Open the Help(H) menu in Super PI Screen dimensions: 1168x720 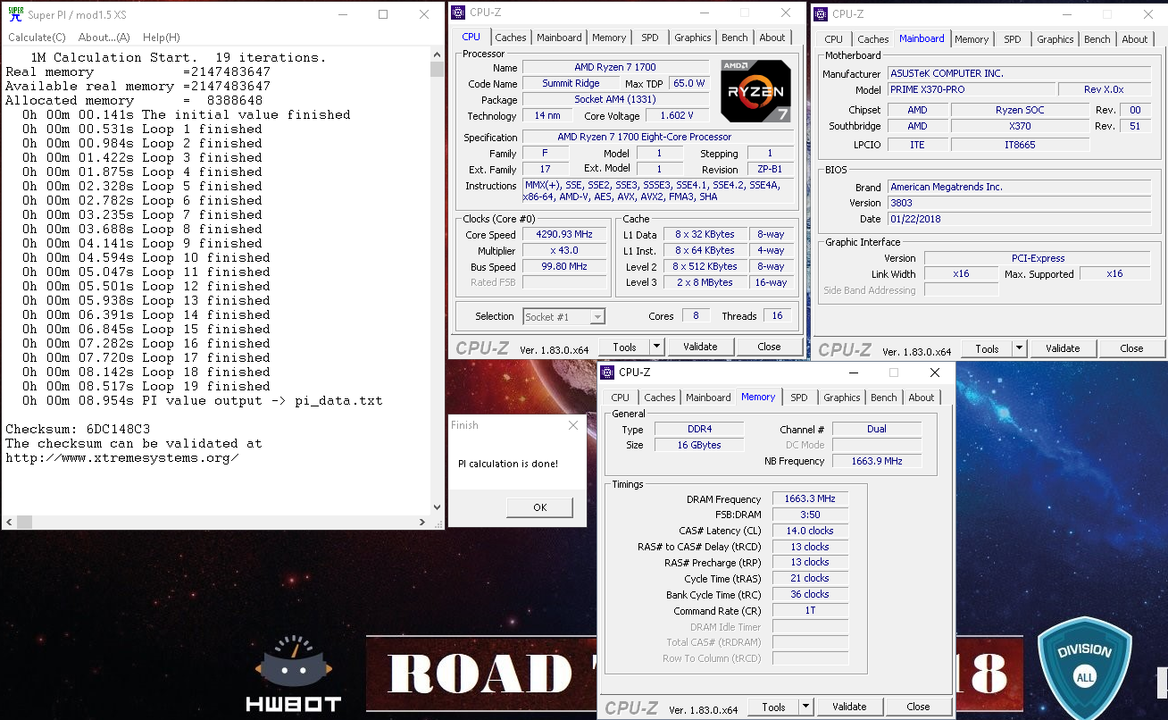(162, 37)
